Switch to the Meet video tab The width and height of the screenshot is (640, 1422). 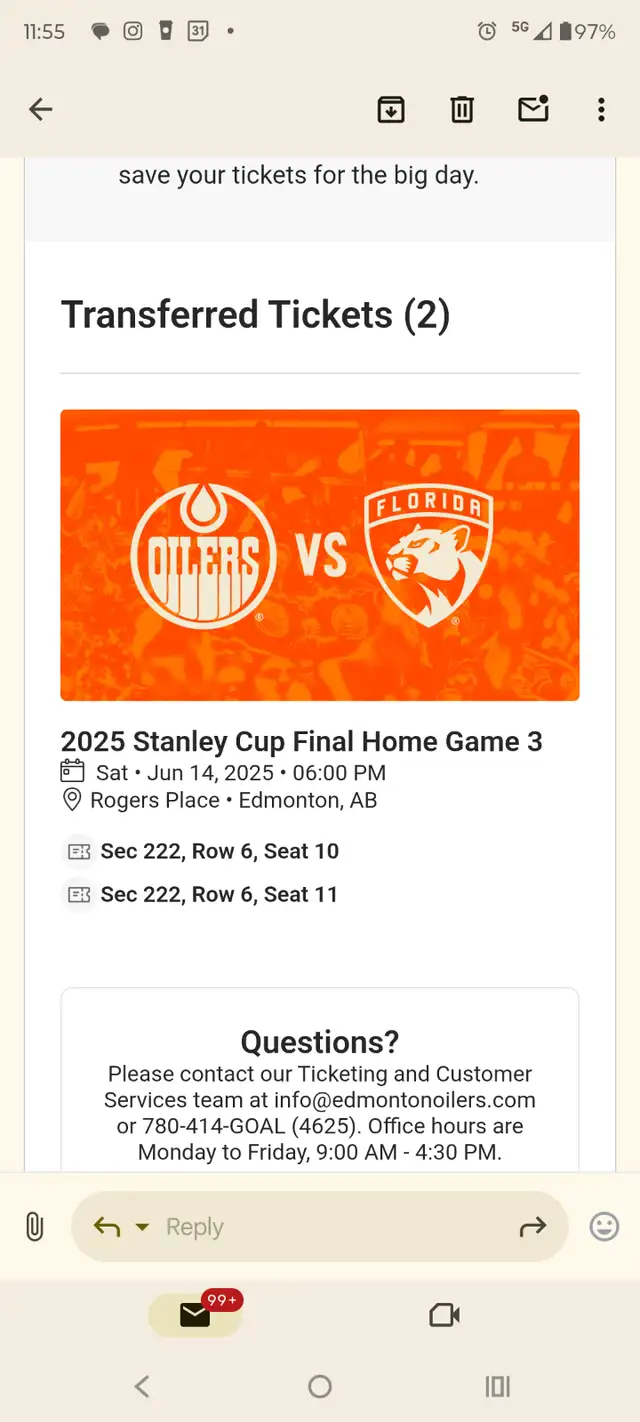pyautogui.click(x=444, y=1315)
